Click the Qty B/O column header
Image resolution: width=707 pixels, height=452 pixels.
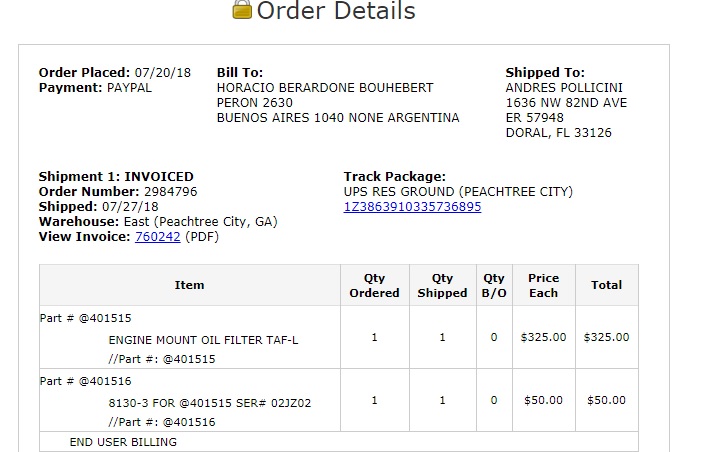[x=494, y=285]
